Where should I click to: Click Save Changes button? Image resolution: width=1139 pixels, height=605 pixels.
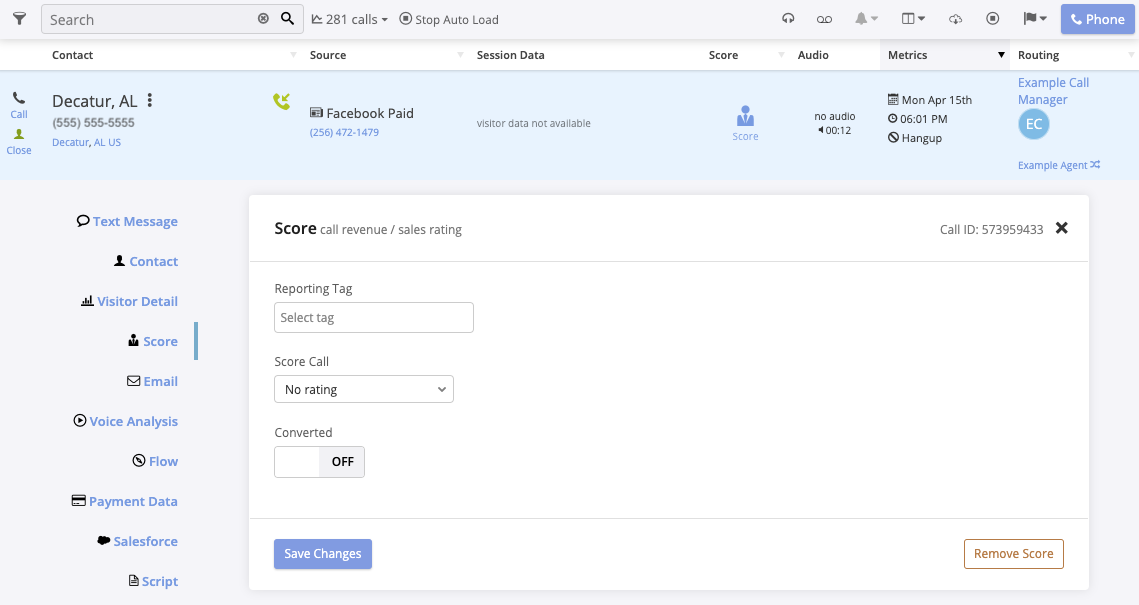[x=323, y=553]
